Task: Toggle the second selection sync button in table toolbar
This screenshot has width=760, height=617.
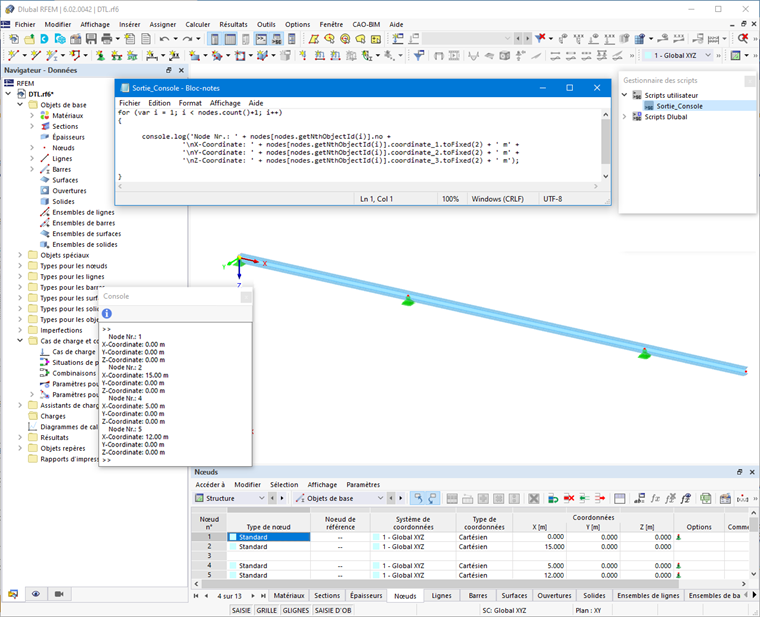Action: click(432, 498)
